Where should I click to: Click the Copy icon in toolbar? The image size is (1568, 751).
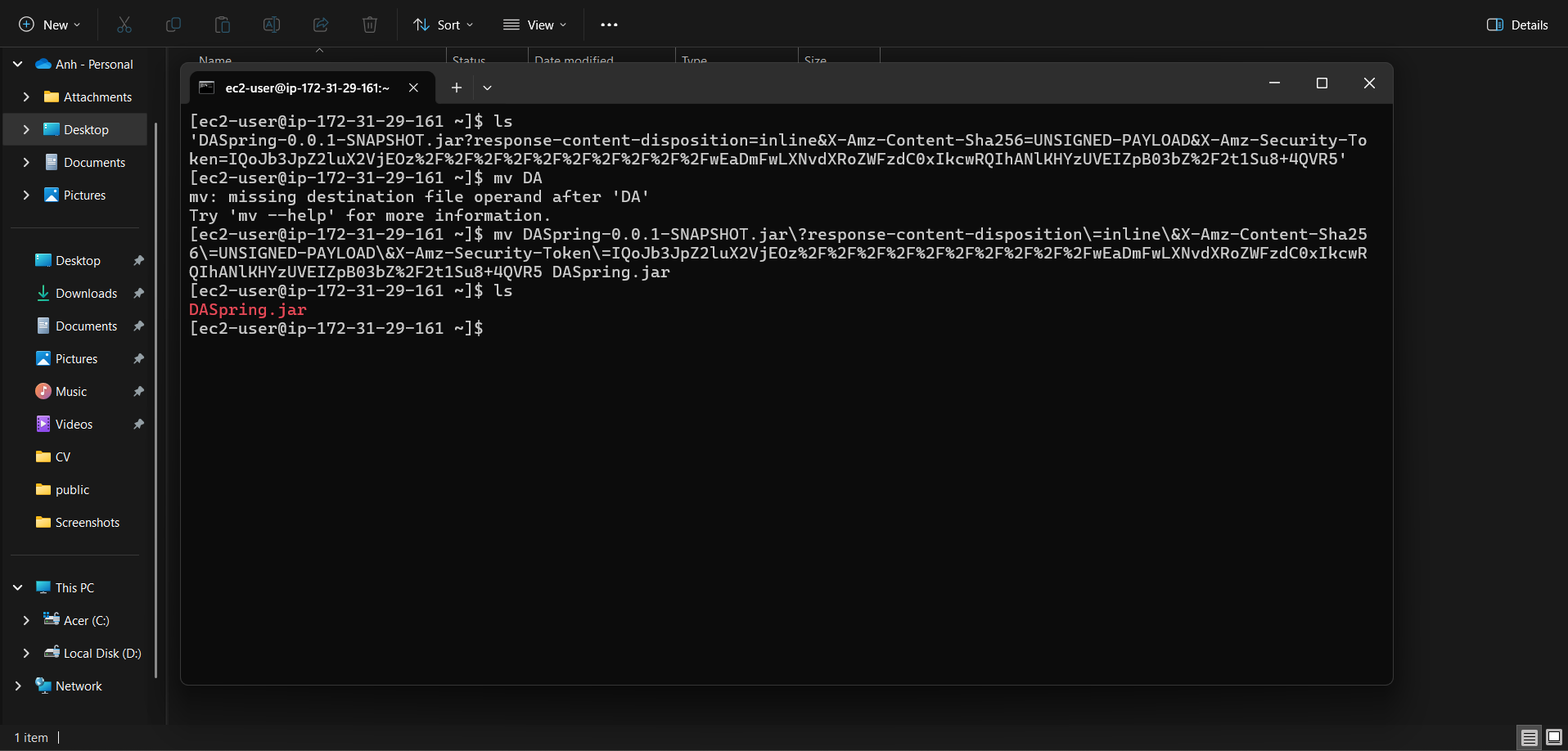coord(173,25)
